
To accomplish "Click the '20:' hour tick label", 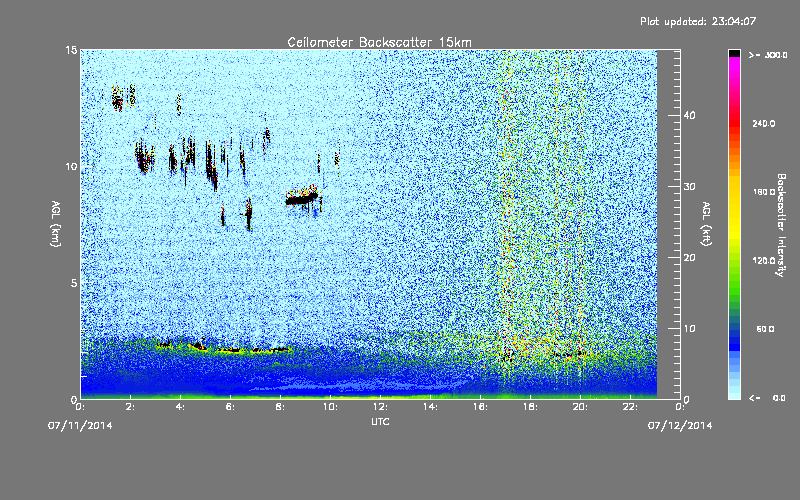I will pyautogui.click(x=580, y=407).
